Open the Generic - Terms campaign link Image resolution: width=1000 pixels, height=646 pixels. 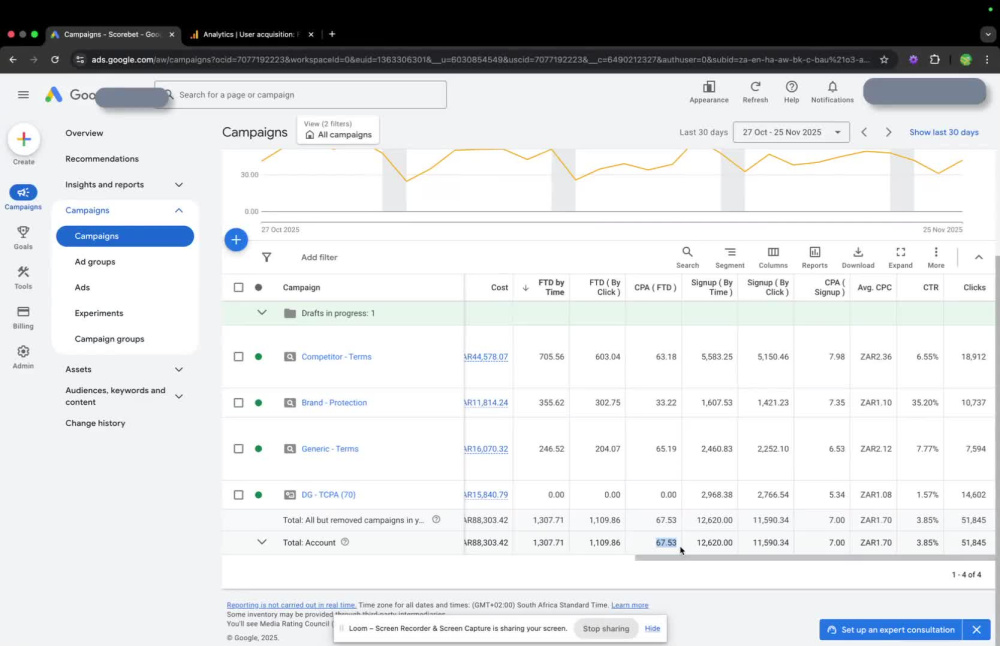(x=330, y=448)
